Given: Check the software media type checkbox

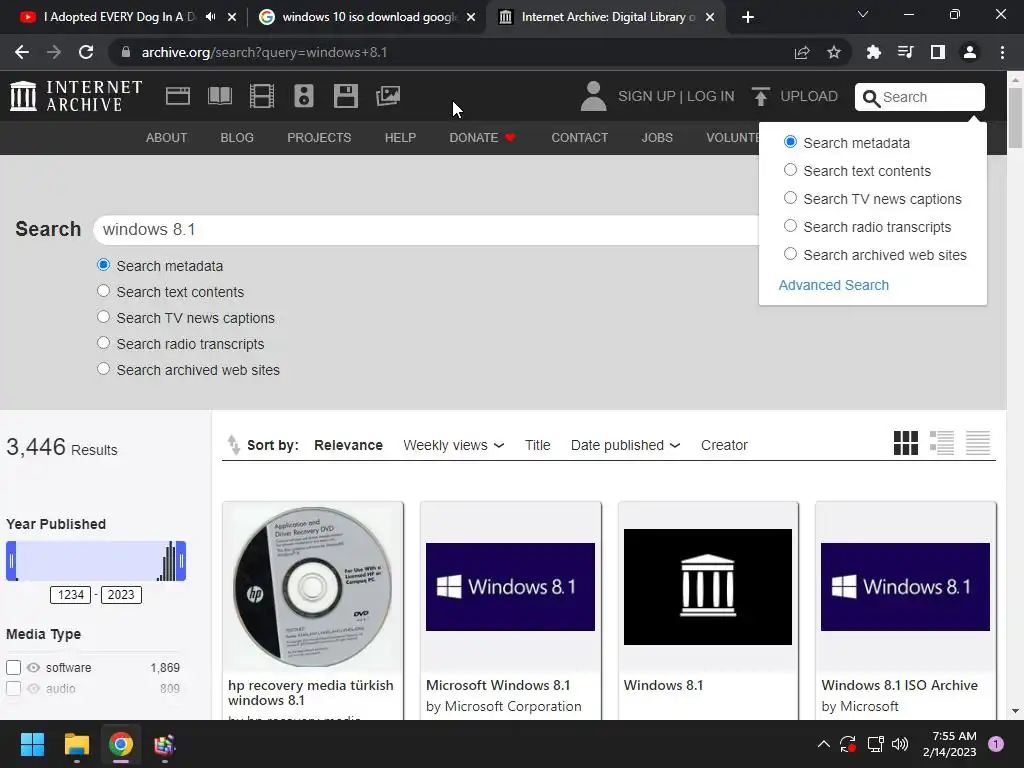Looking at the screenshot, I should 14,667.
